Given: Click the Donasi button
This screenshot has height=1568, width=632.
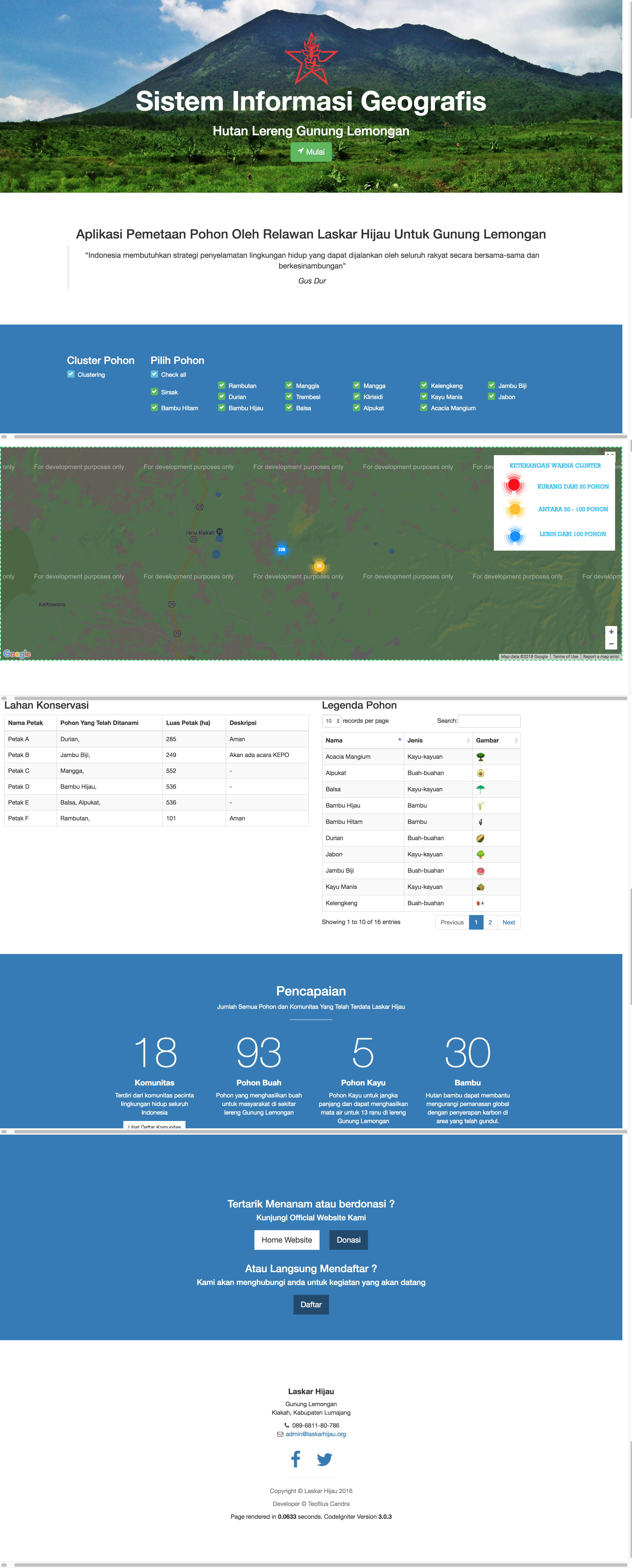Looking at the screenshot, I should coord(348,1240).
